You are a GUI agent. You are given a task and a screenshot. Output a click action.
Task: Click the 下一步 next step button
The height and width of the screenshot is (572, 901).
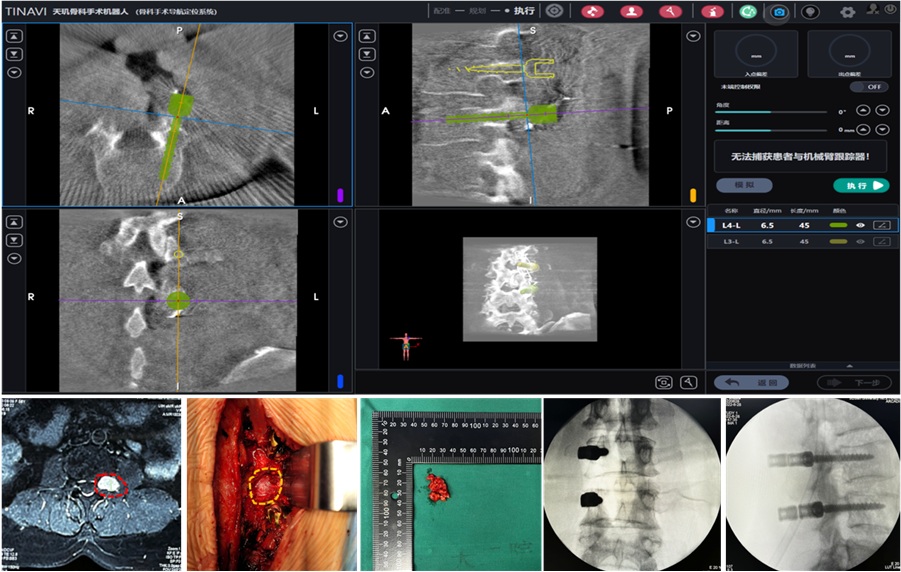854,382
